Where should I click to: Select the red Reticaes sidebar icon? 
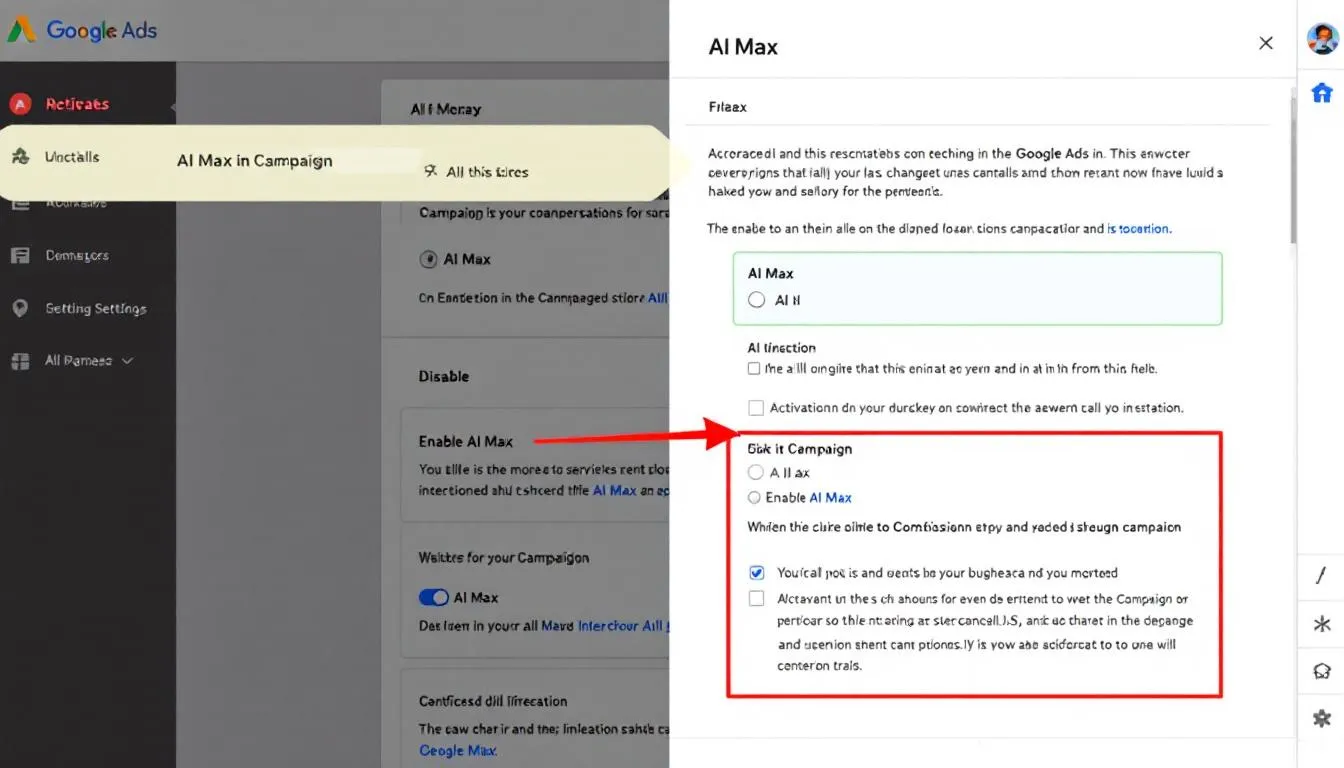coord(22,103)
